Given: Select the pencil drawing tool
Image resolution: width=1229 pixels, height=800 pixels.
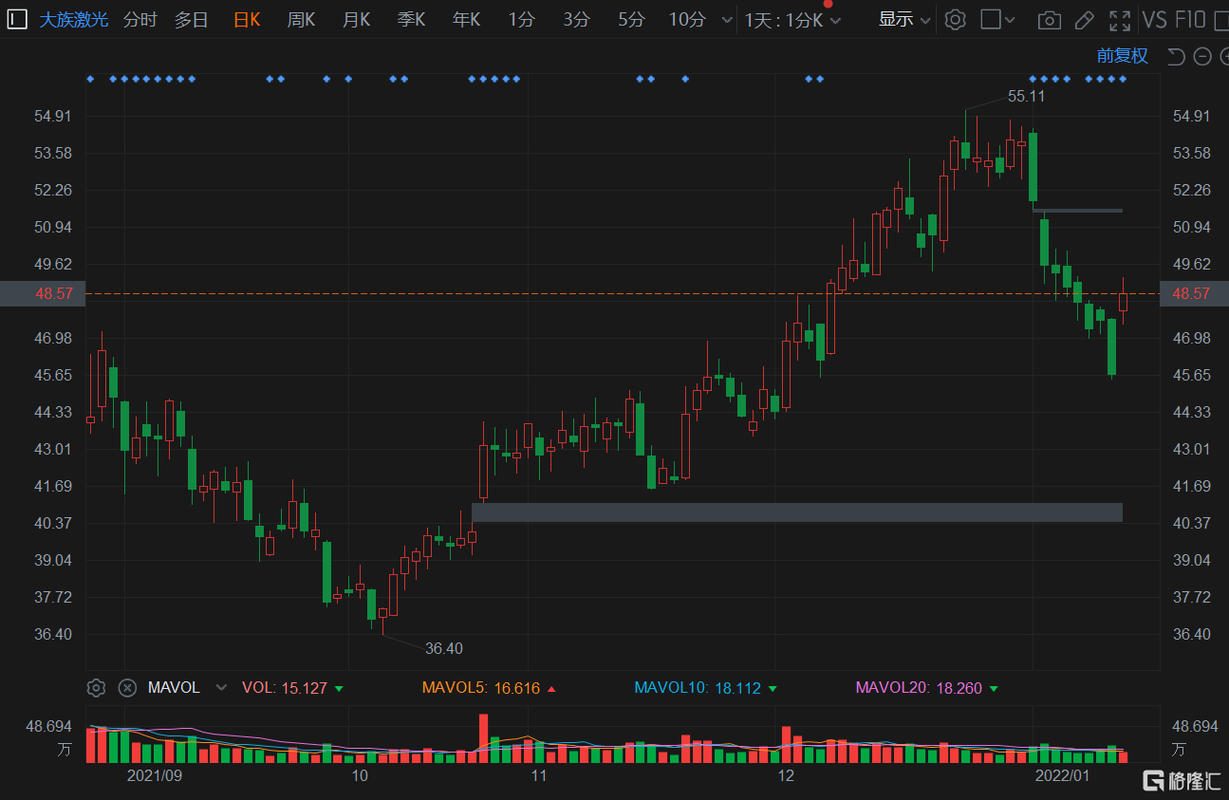Looking at the screenshot, I should tap(1084, 20).
